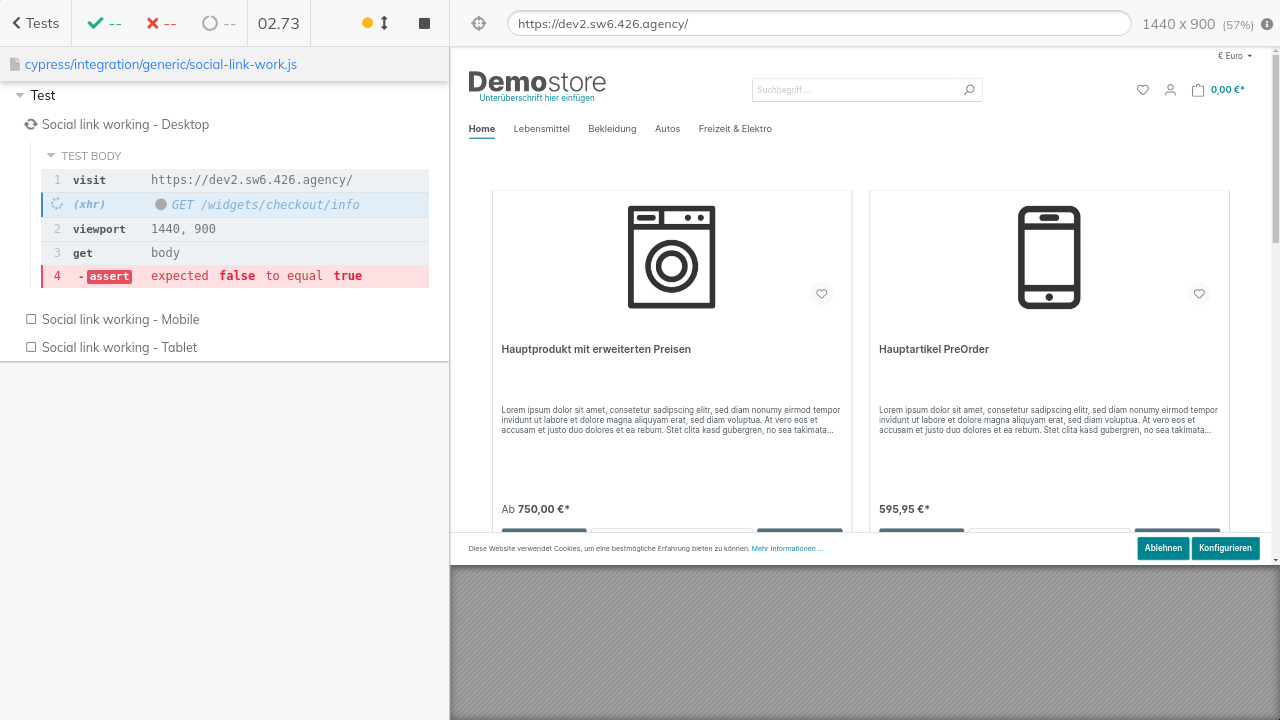This screenshot has width=1280, height=720.
Task: Open the Lebensmittel navigation category
Action: click(x=541, y=129)
